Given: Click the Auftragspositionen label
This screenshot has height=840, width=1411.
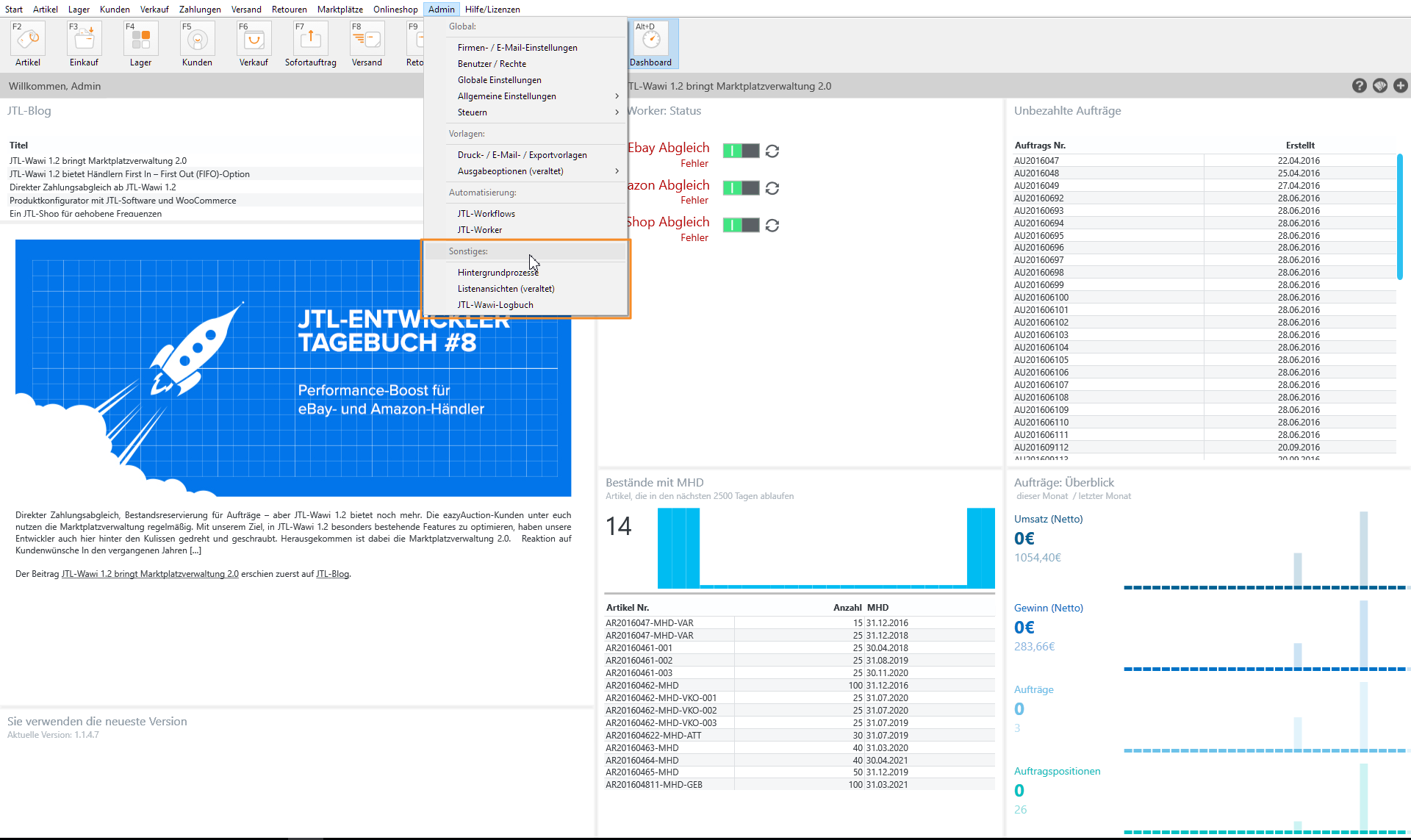Looking at the screenshot, I should tap(1058, 771).
